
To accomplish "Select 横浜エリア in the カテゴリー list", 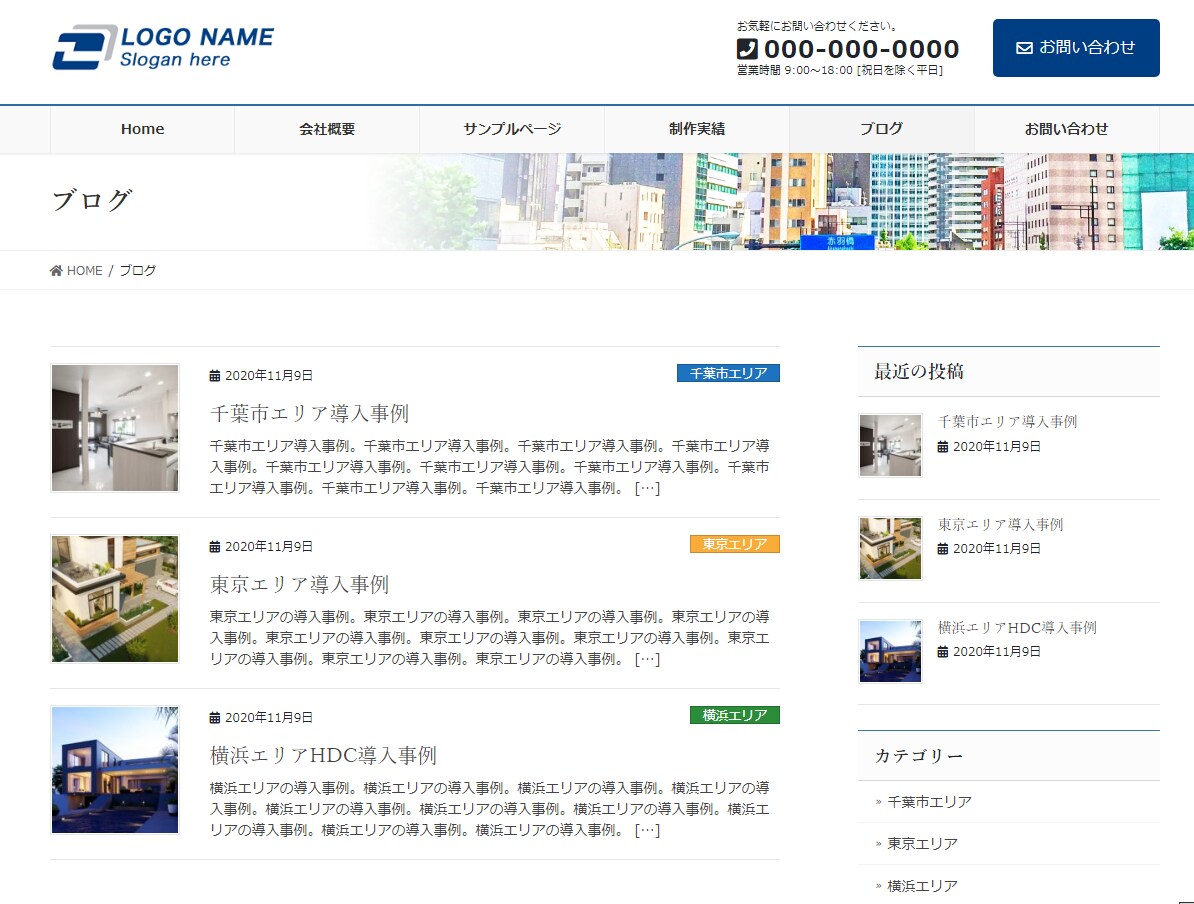I will (x=923, y=886).
